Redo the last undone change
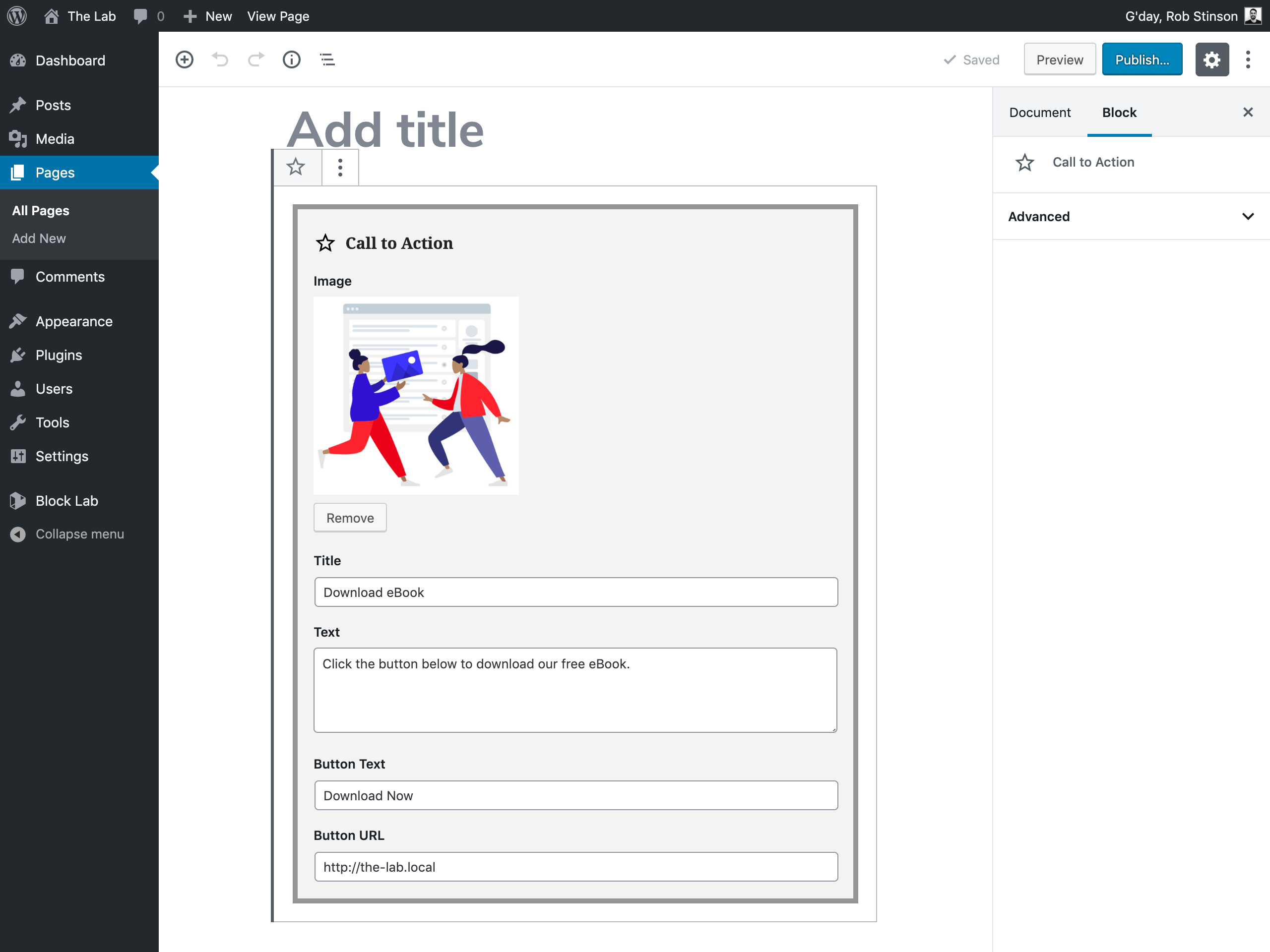 pyautogui.click(x=256, y=59)
